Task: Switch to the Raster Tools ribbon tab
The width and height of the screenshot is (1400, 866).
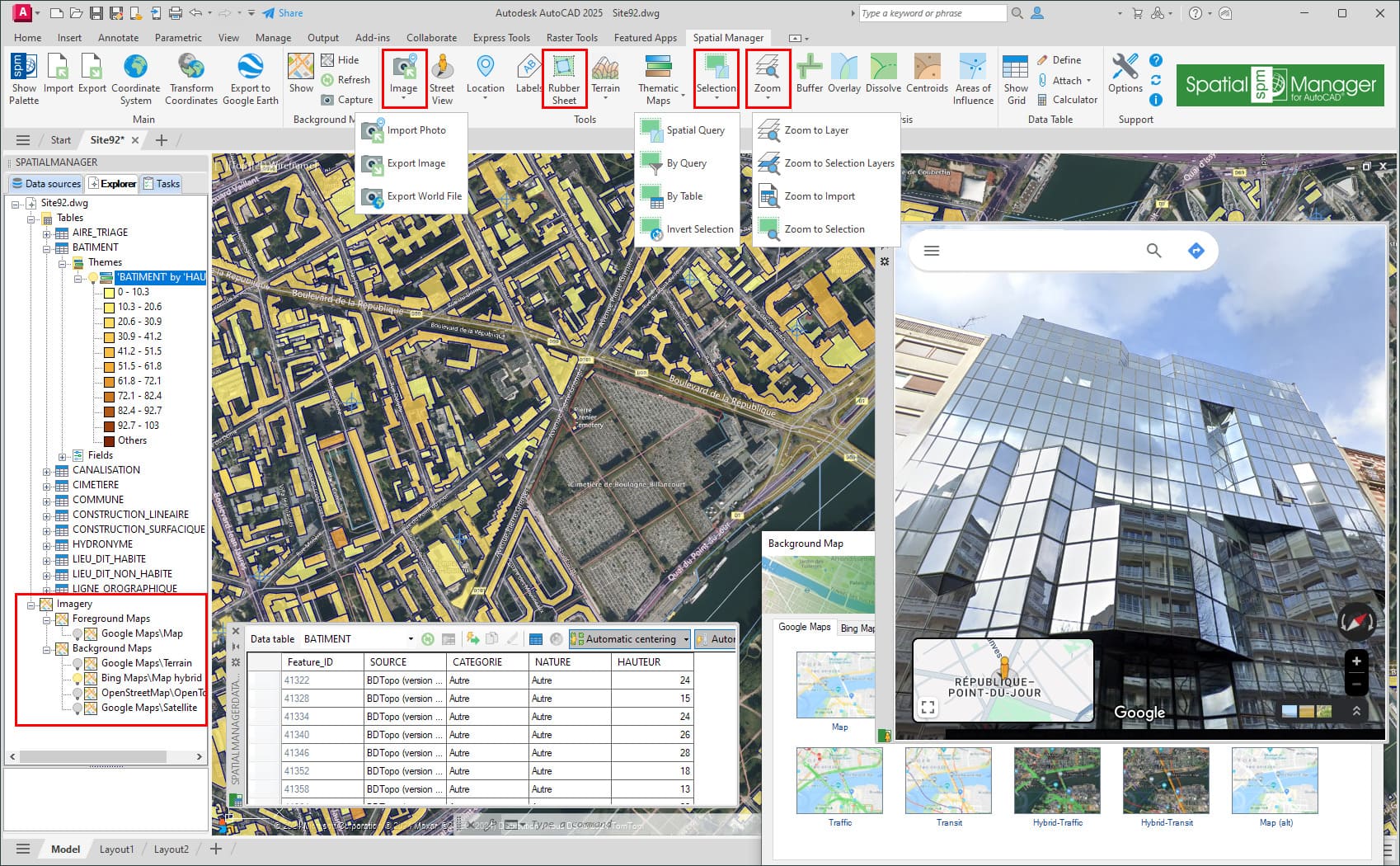Action: (x=571, y=38)
